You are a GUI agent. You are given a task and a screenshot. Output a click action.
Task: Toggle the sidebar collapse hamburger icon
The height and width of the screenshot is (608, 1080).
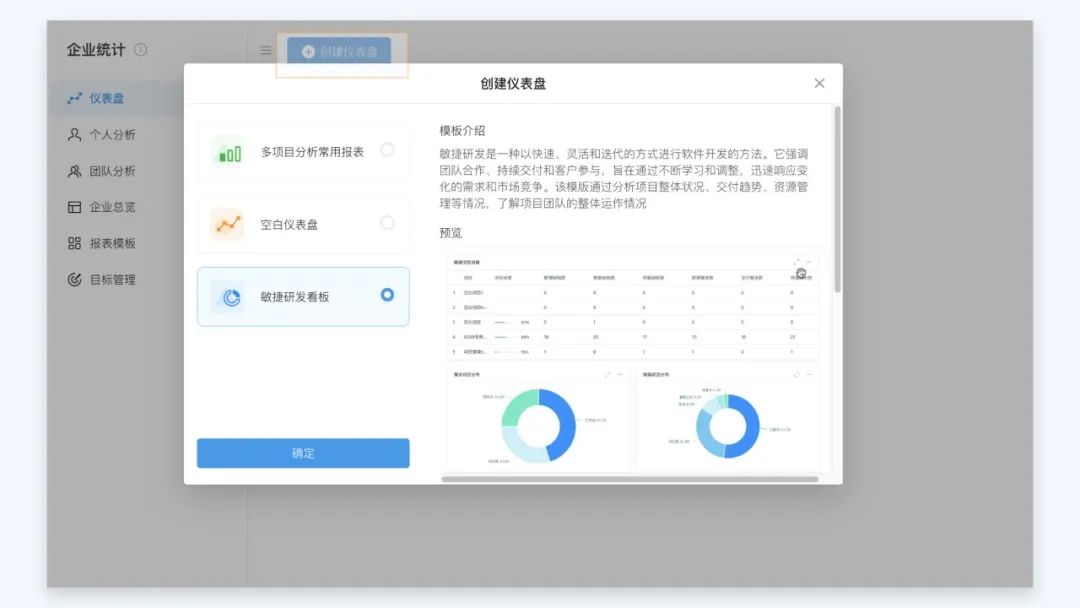tap(266, 50)
